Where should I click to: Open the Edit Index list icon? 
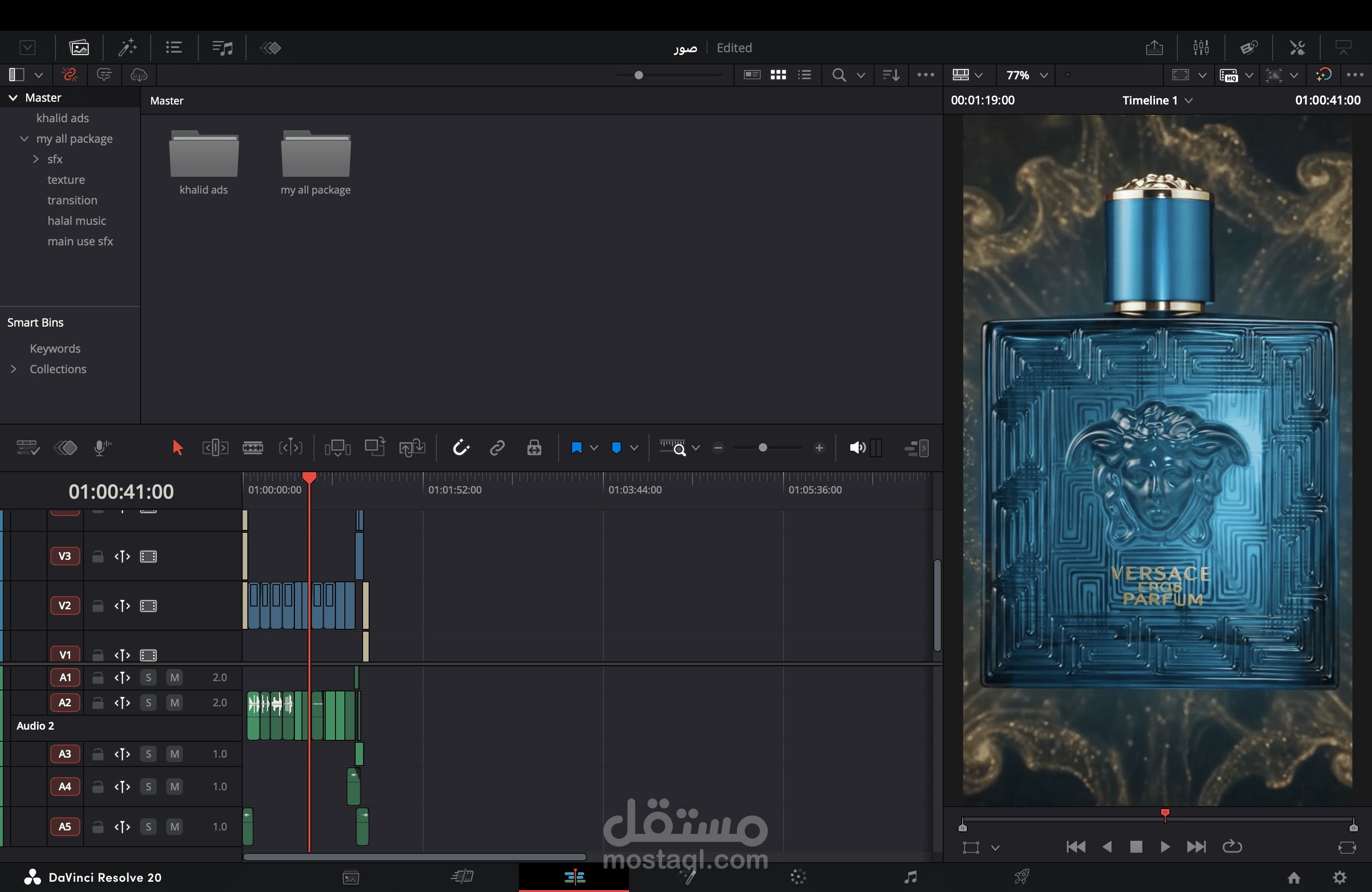[x=174, y=47]
